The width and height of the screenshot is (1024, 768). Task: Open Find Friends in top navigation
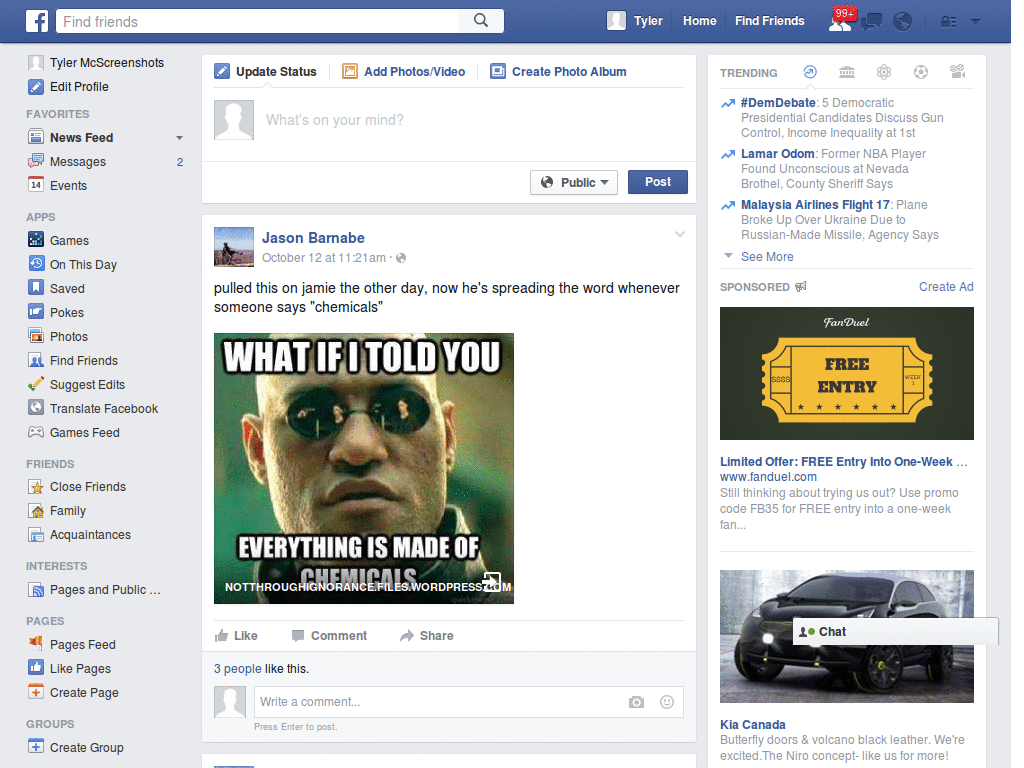coord(769,21)
